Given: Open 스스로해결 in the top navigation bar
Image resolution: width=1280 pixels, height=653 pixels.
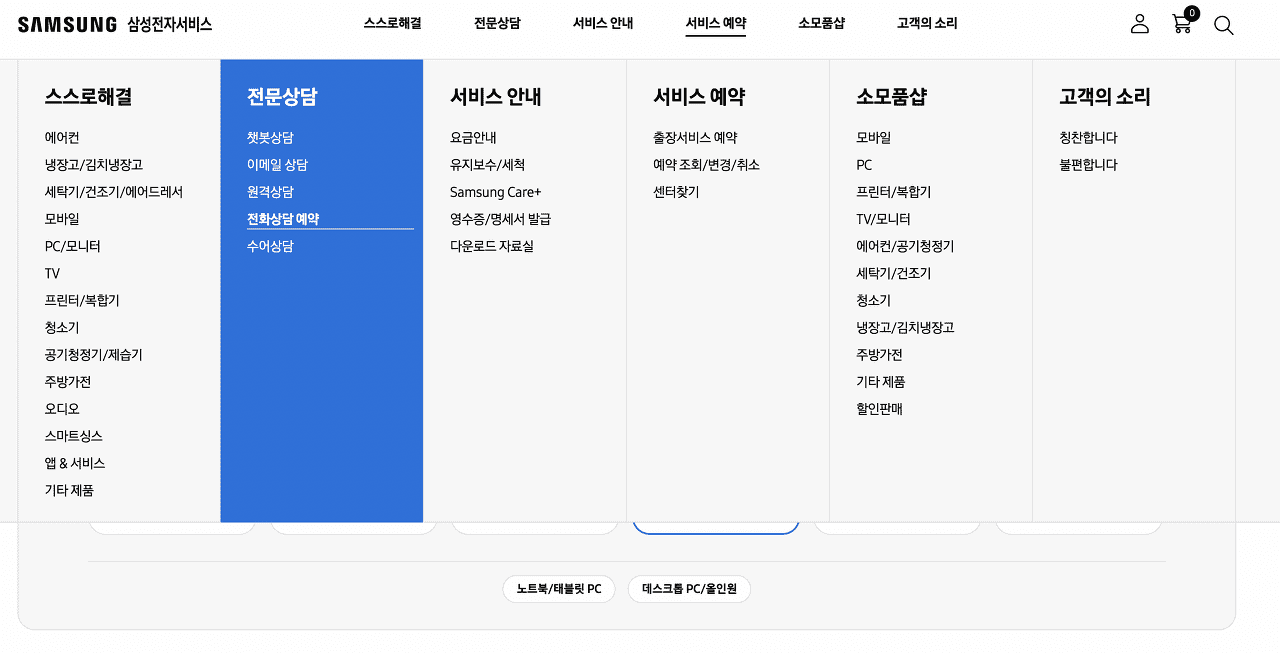Looking at the screenshot, I should (x=392, y=23).
